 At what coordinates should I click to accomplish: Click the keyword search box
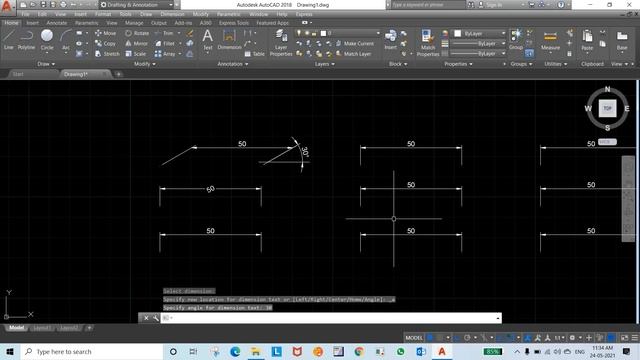428,5
